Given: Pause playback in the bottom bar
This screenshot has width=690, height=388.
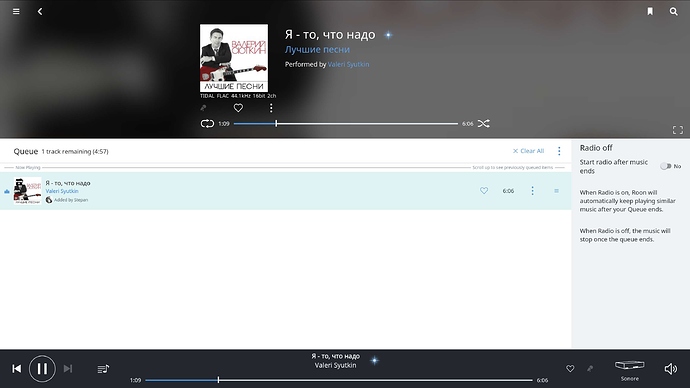Looking at the screenshot, I should tap(42, 368).
